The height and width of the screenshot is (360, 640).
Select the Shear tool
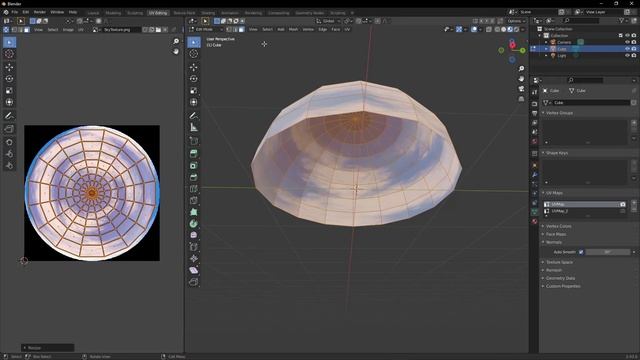[194, 270]
